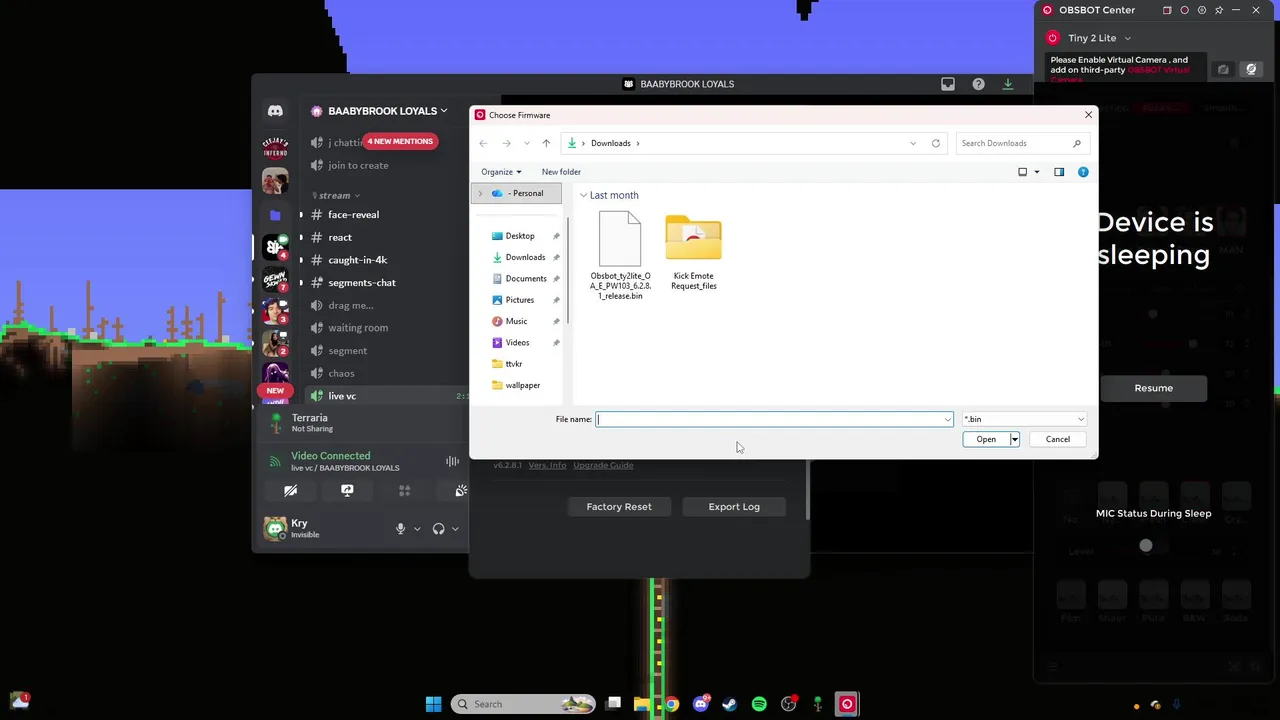Viewport: 1280px width, 720px height.
Task: Open the react channel
Action: [x=340, y=238]
